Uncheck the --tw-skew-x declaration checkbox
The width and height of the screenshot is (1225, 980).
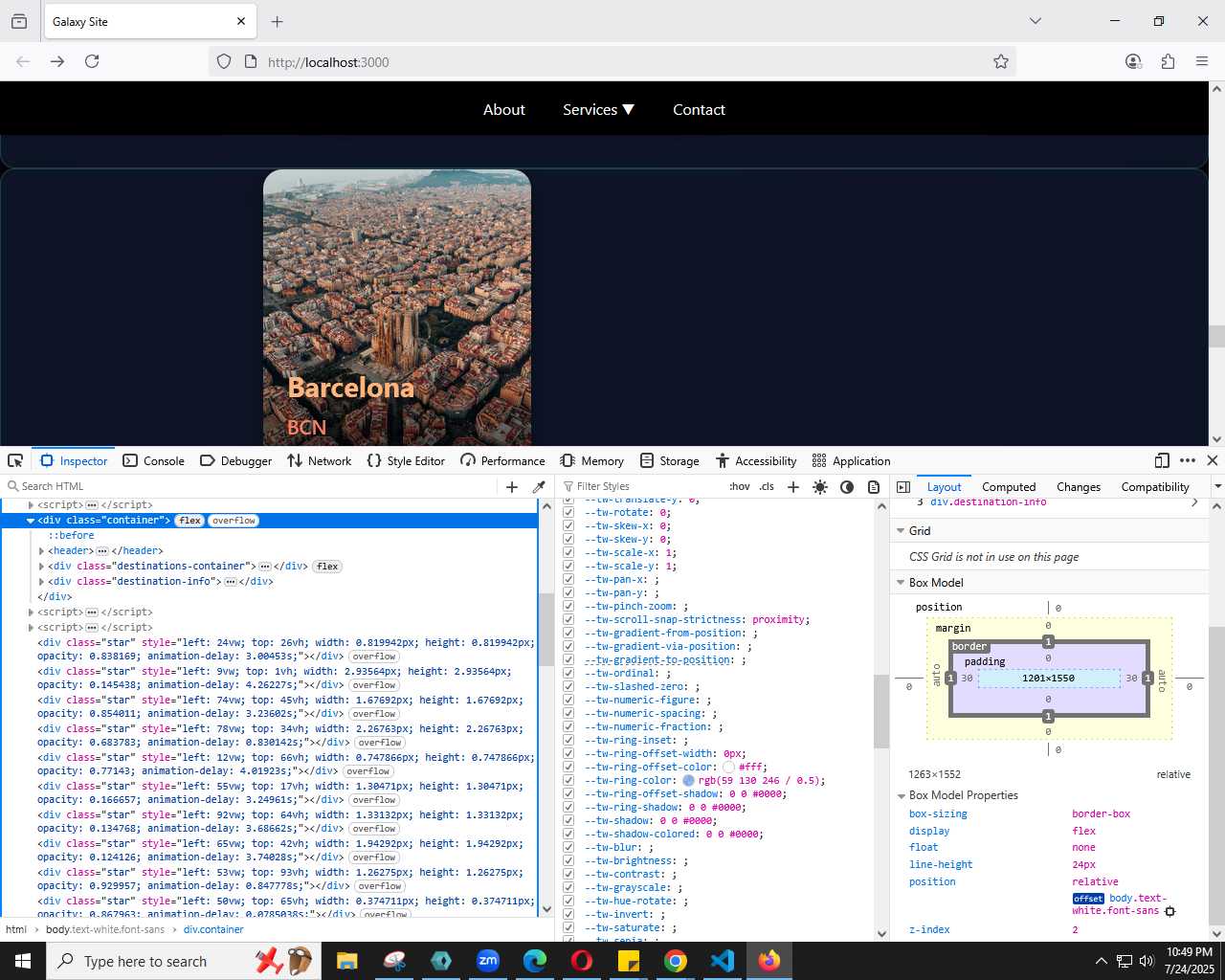pos(568,525)
